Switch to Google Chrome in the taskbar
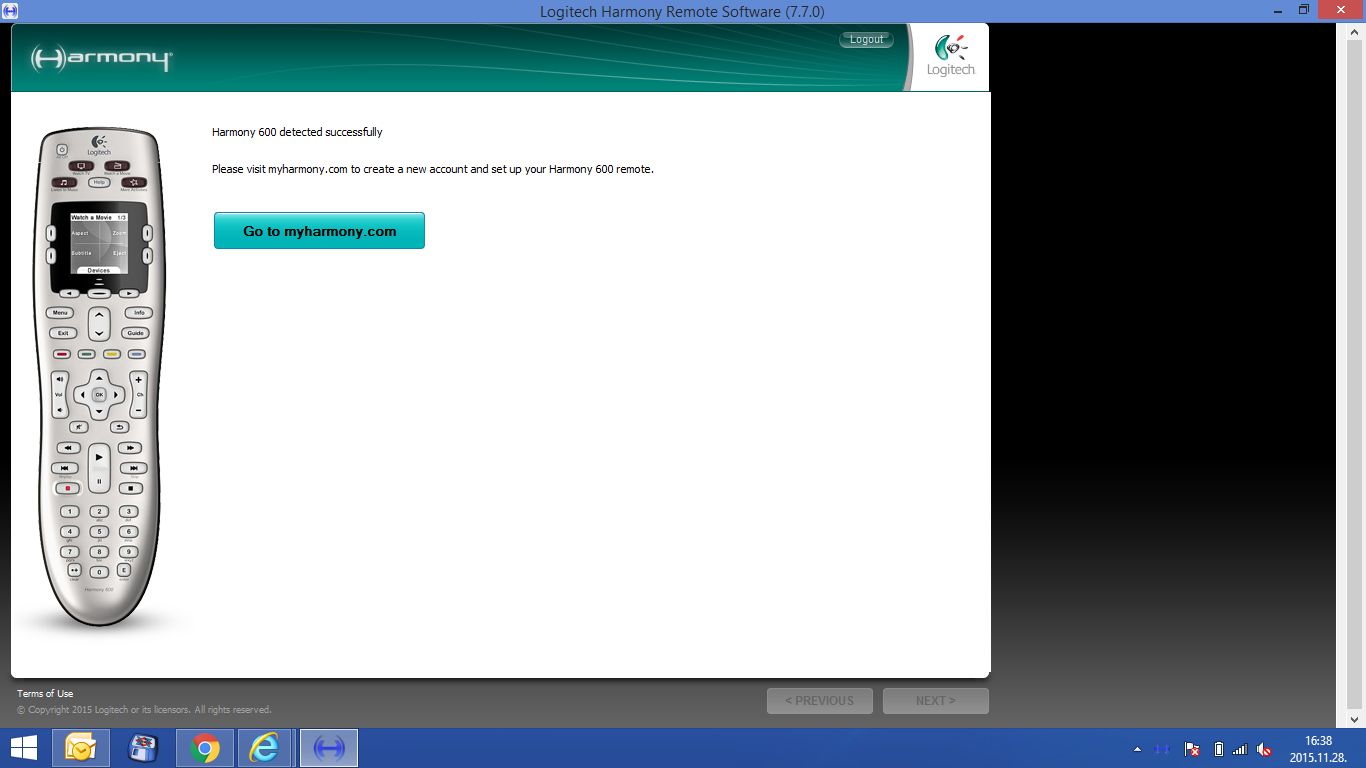Viewport: 1366px width, 768px height. (x=205, y=748)
